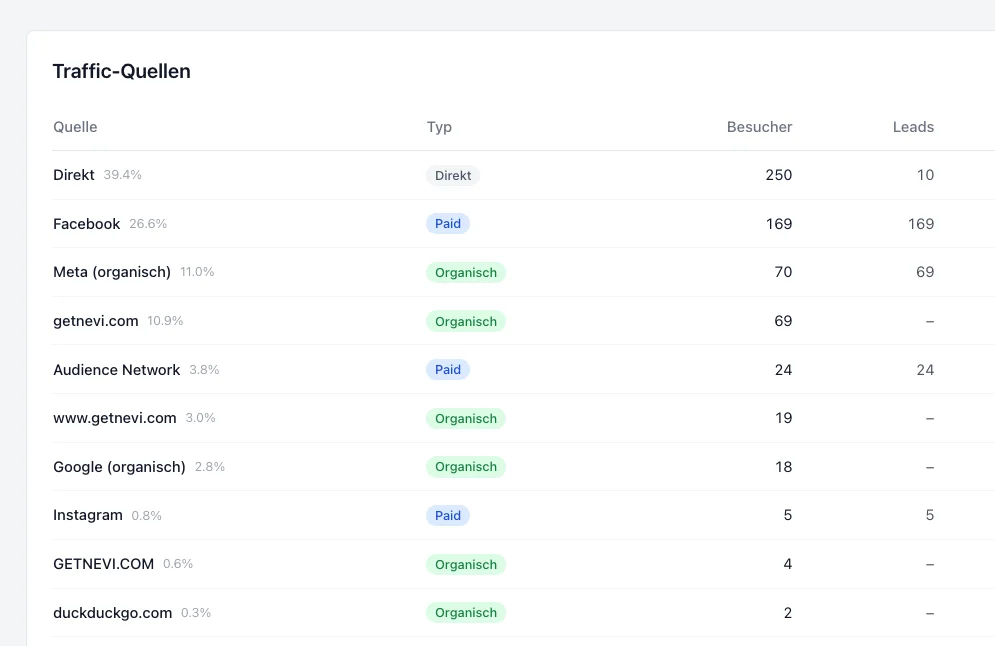Click the Quelle column header
This screenshot has height=646, width=995.
(75, 127)
